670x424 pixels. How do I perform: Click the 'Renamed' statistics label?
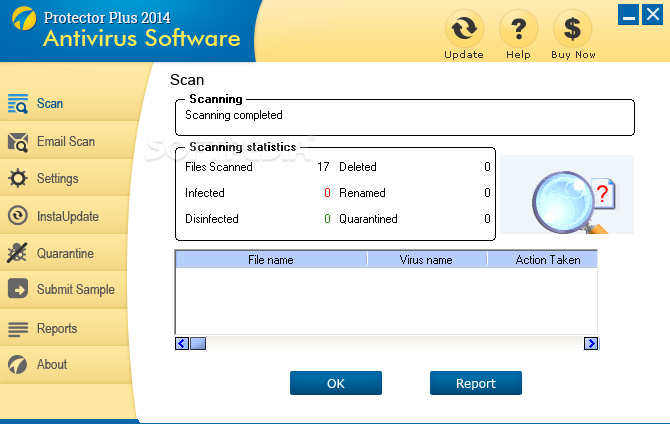tap(362, 193)
